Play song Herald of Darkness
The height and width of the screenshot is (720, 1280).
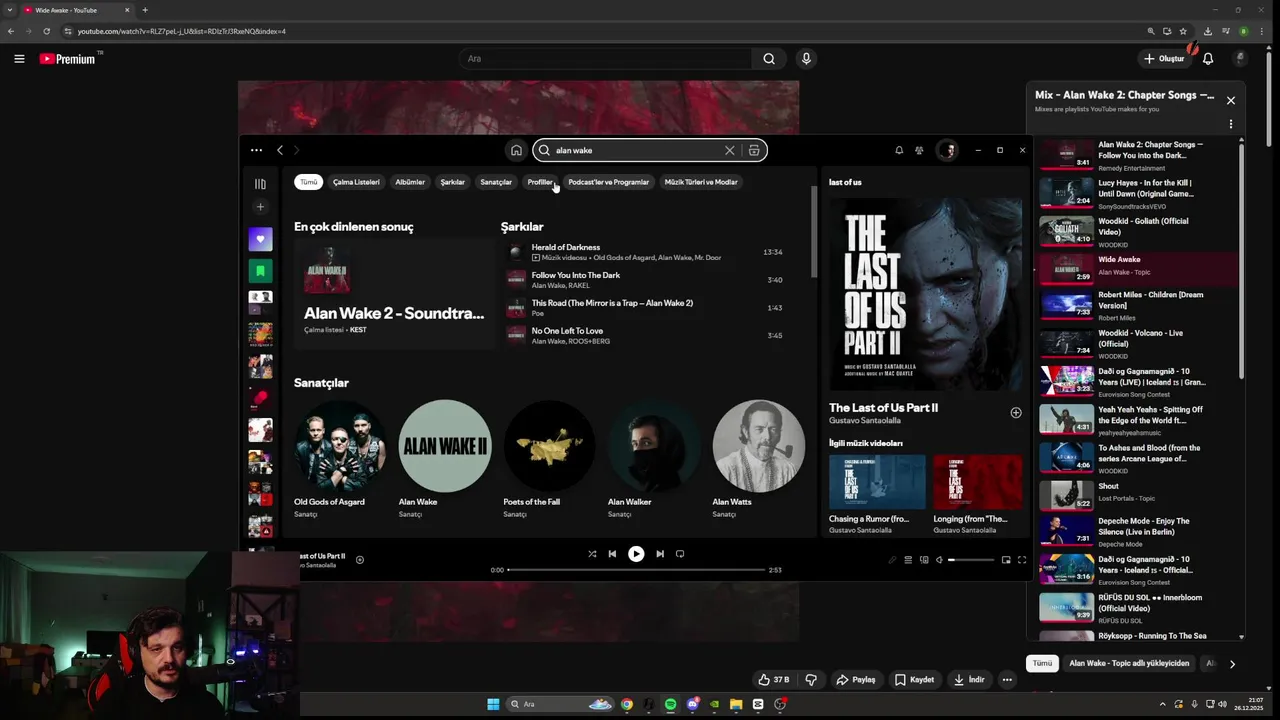click(565, 247)
